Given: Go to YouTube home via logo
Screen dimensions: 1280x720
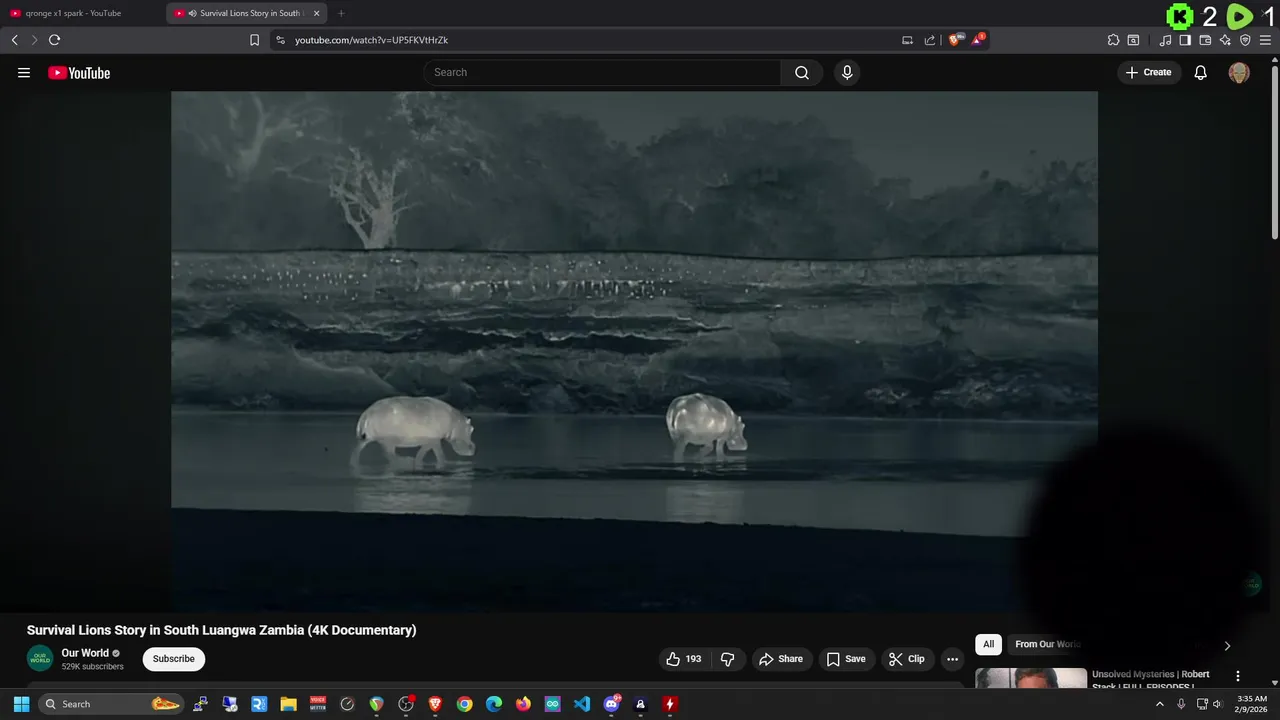Looking at the screenshot, I should coord(79,73).
